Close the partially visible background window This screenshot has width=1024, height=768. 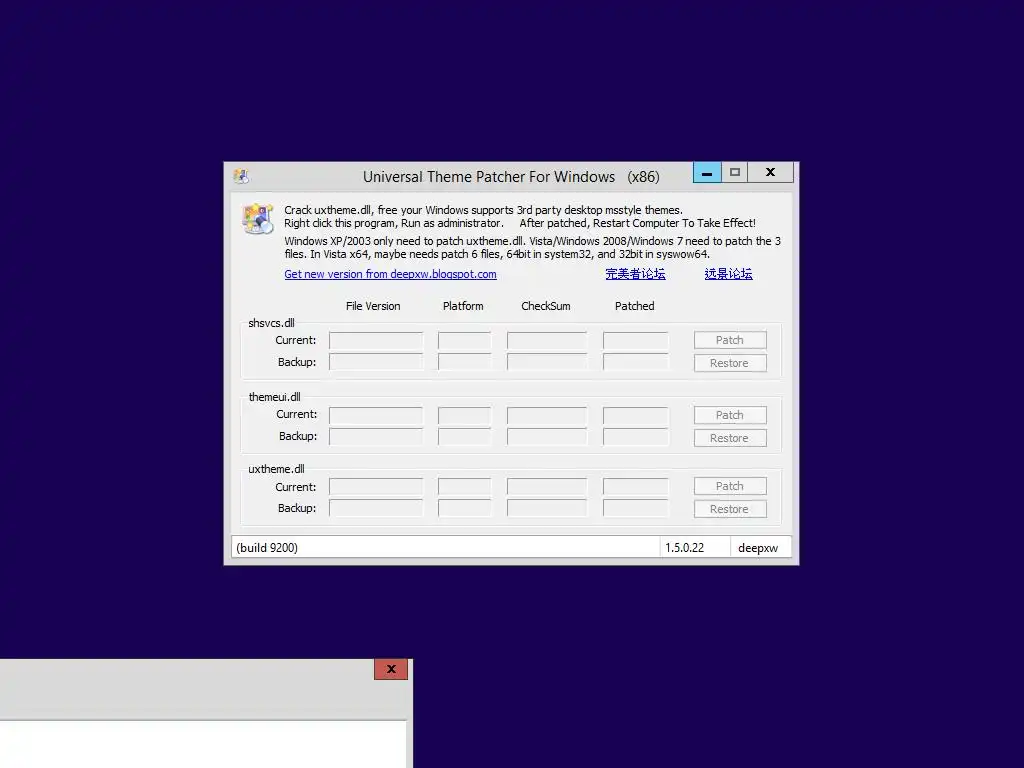click(x=391, y=669)
